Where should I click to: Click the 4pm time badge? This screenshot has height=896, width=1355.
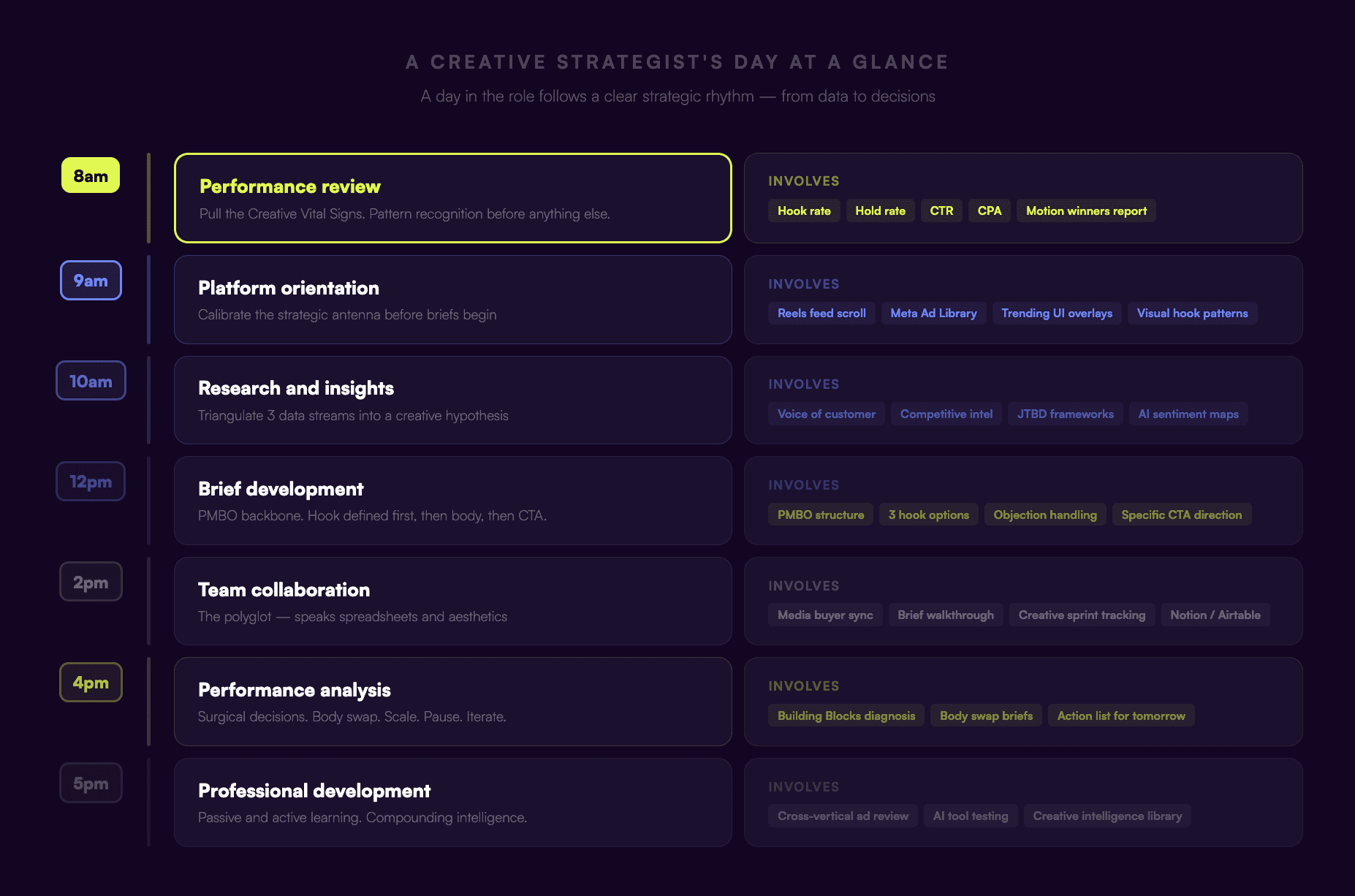pyautogui.click(x=91, y=683)
